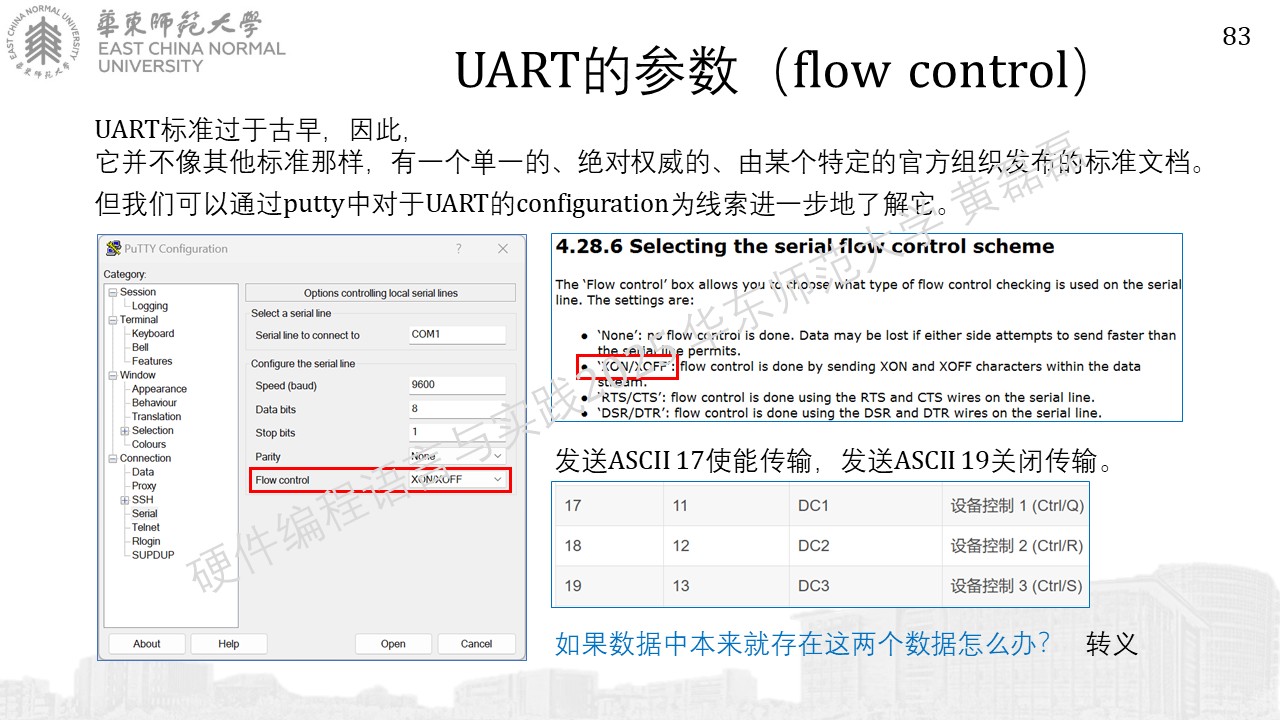Open the Telnet settings category
The height and width of the screenshot is (720, 1280).
point(146,528)
